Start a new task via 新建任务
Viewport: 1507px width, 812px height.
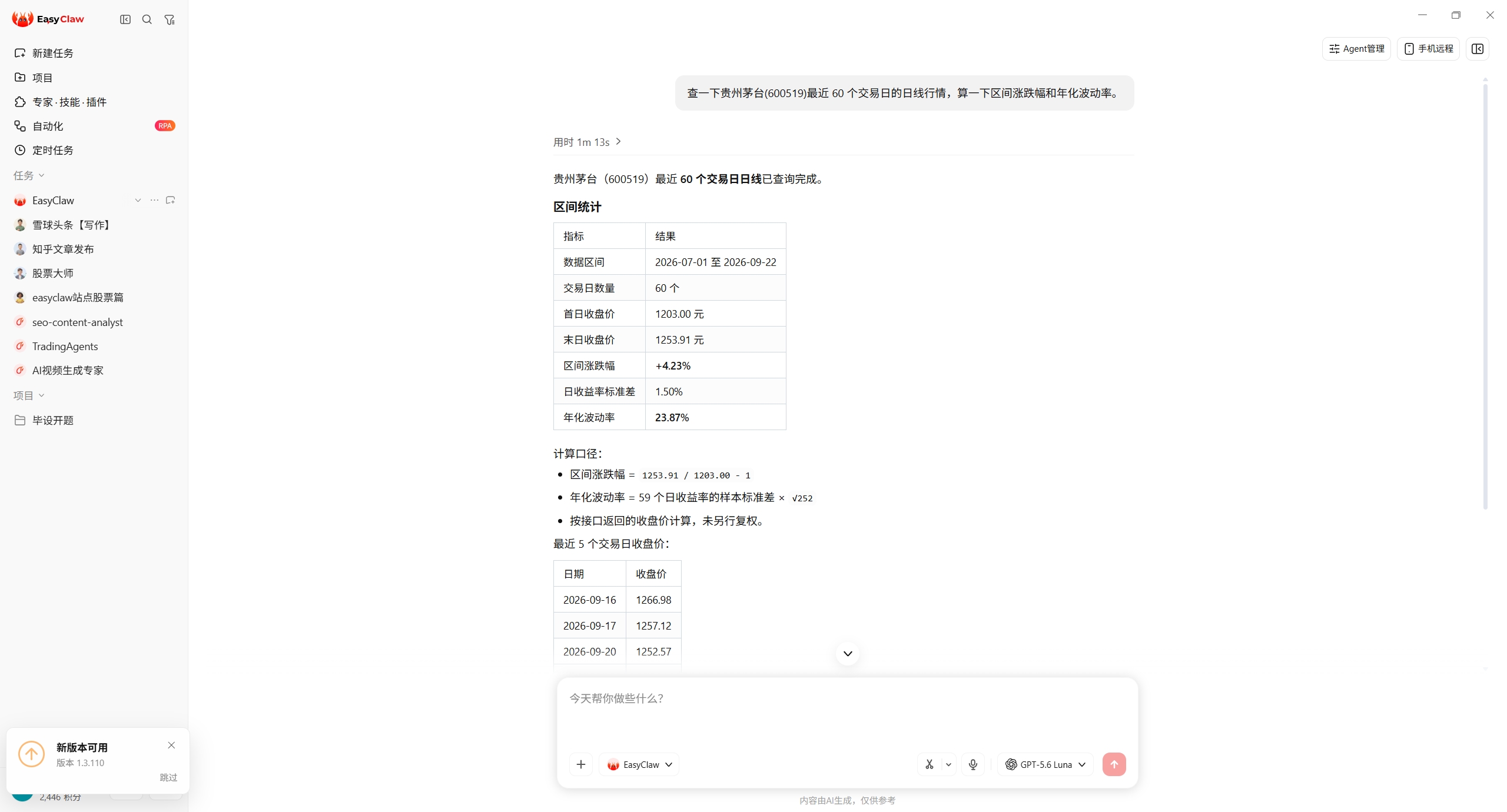coord(94,53)
